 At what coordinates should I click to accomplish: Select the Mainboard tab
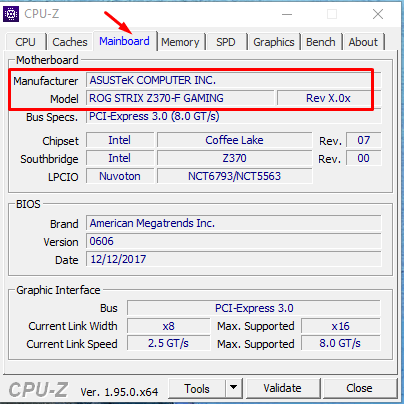(x=125, y=41)
